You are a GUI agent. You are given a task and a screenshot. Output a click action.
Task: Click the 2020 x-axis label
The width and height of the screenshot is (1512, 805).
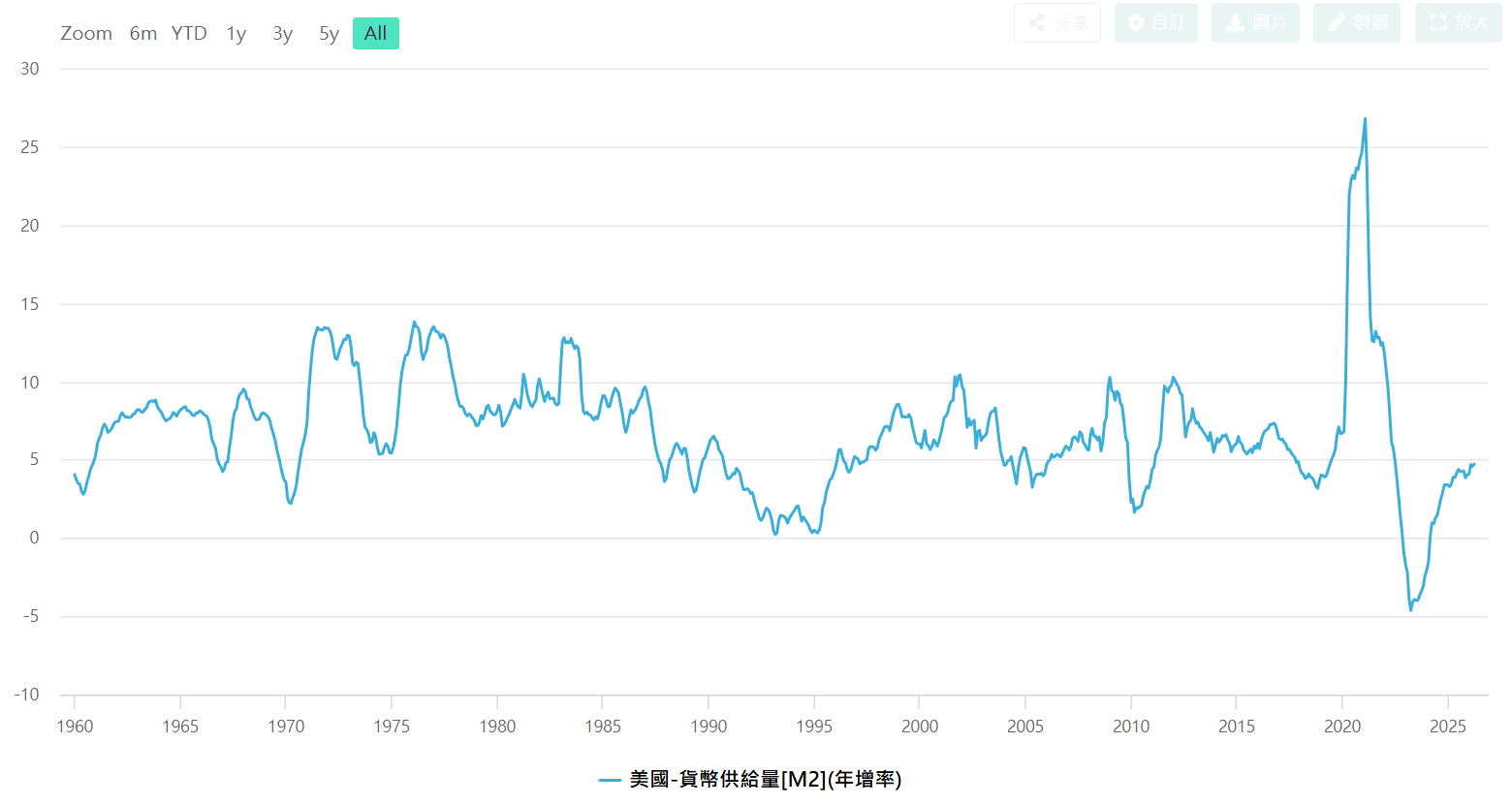click(x=1342, y=727)
